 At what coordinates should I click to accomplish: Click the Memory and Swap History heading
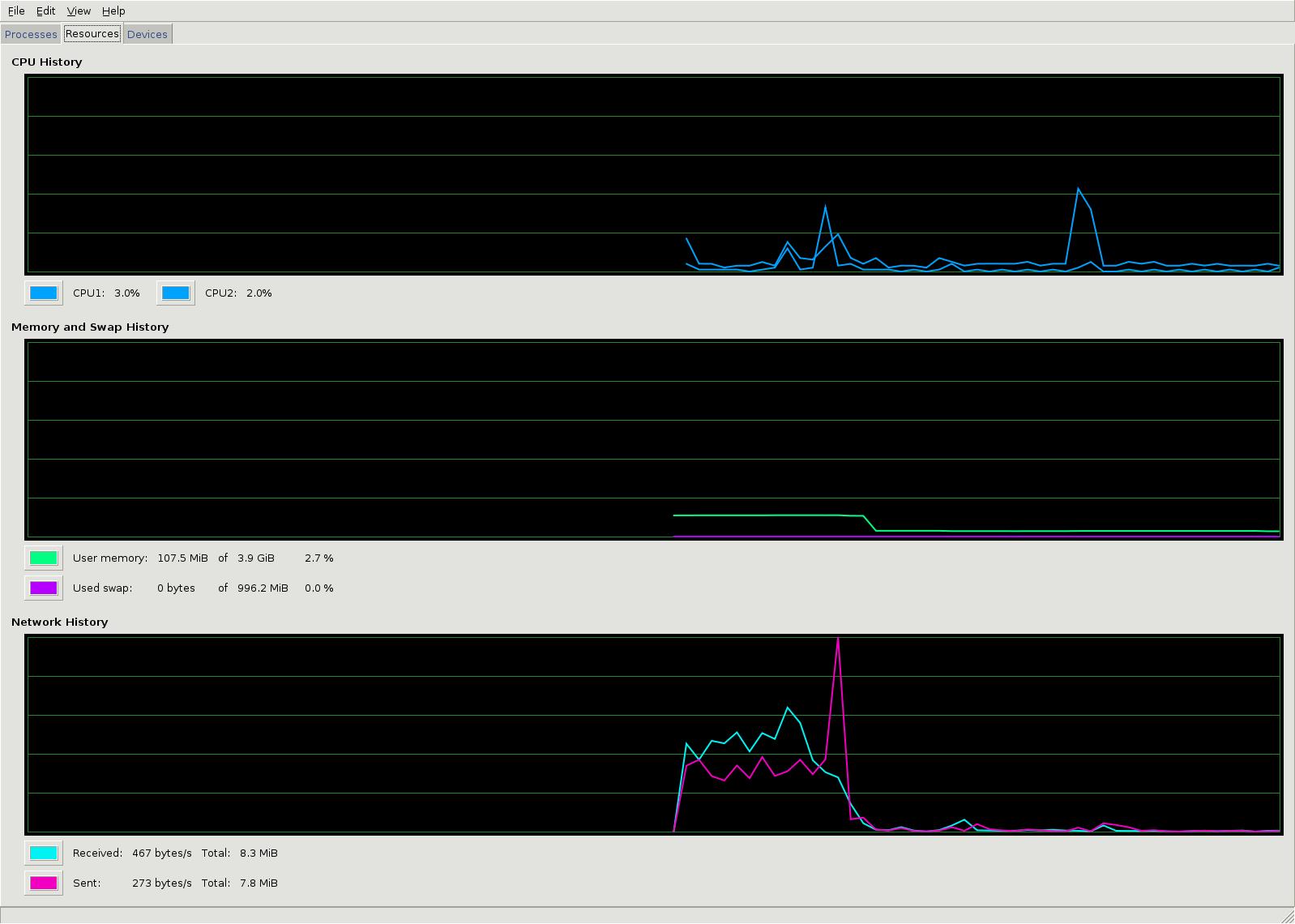tap(90, 327)
